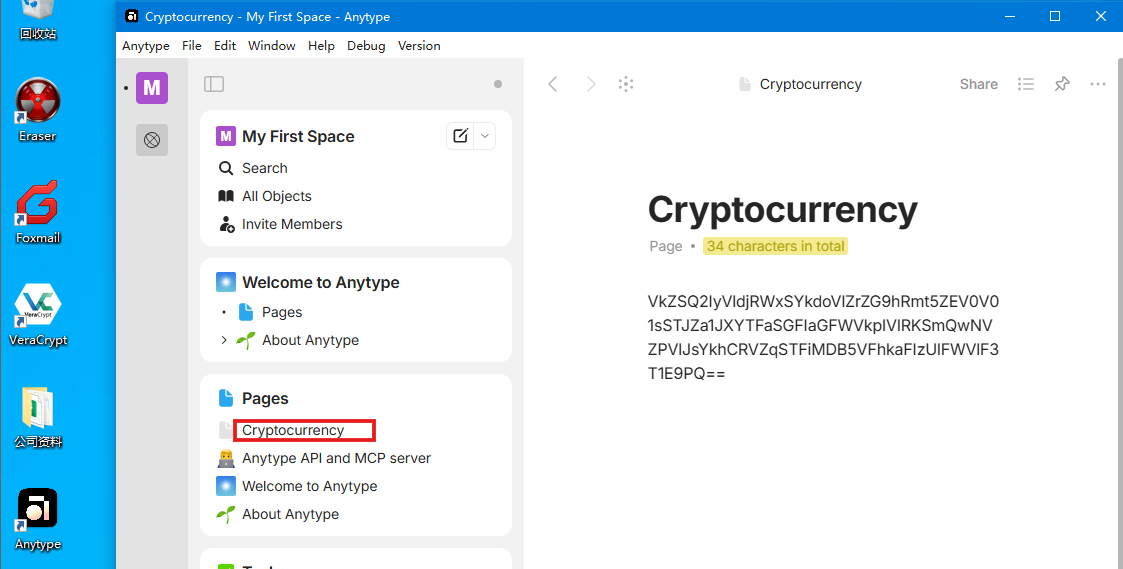Expand the About Anytype tree item

(224, 340)
